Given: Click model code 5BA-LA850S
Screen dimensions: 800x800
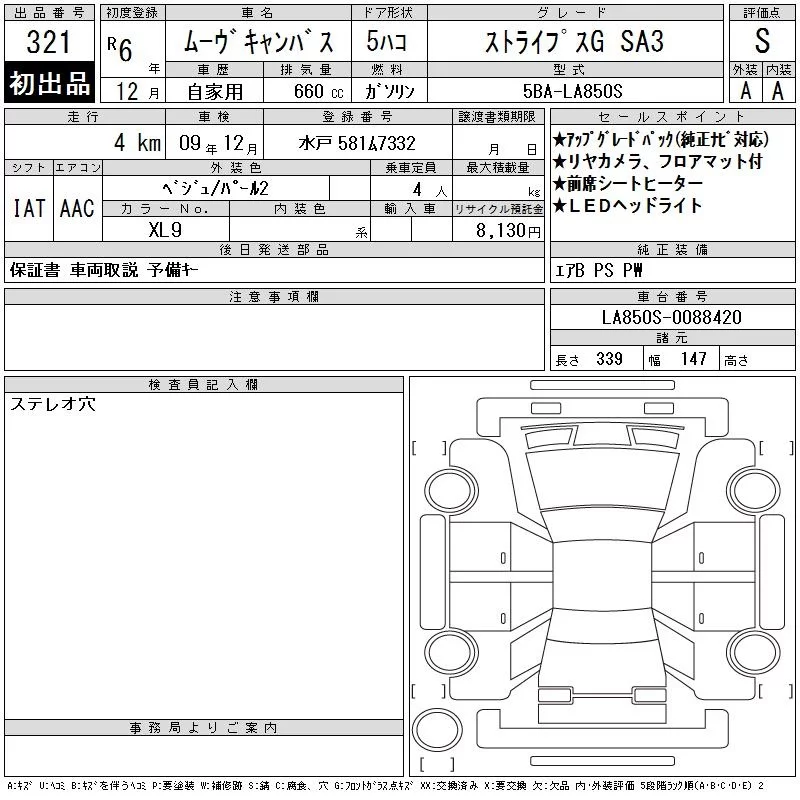Looking at the screenshot, I should point(572,92).
